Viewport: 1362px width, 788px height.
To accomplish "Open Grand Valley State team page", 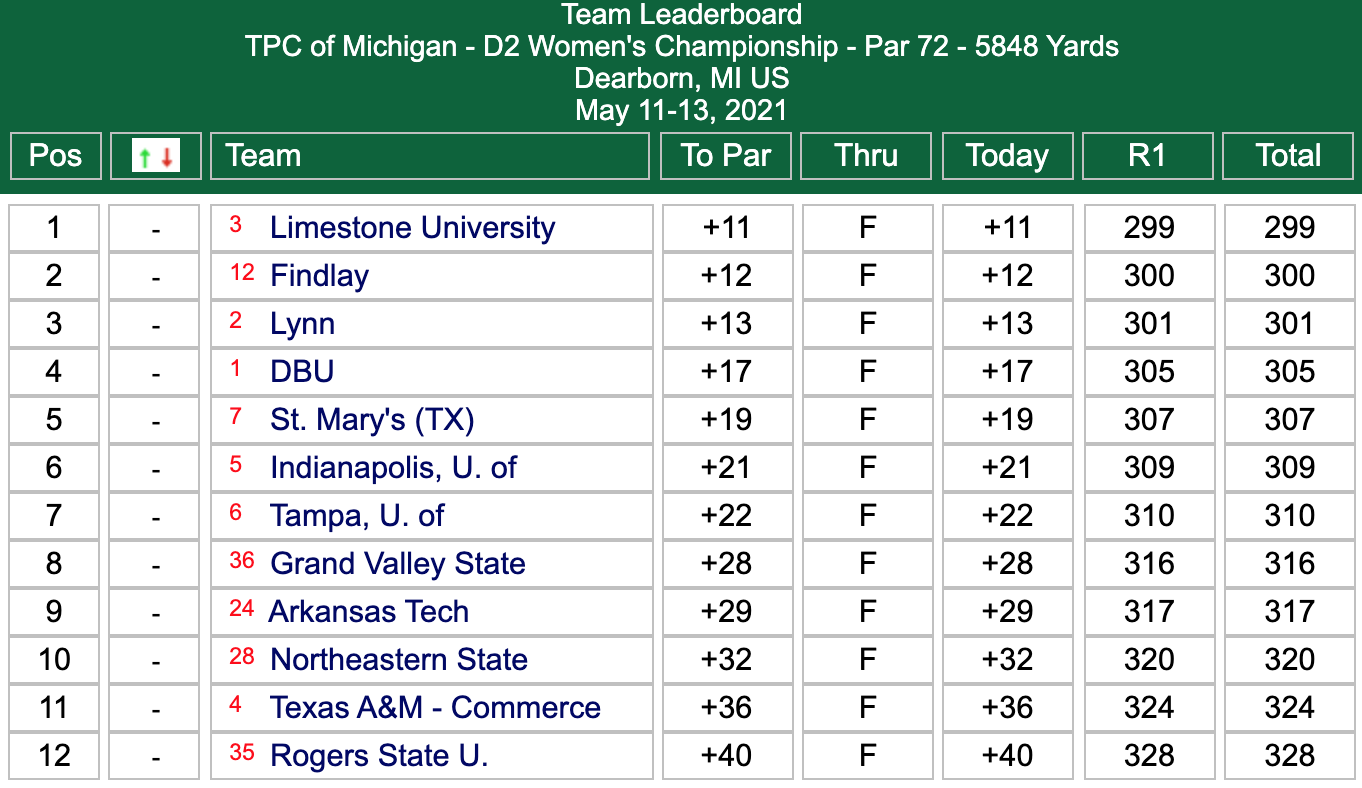I will pos(397,563).
